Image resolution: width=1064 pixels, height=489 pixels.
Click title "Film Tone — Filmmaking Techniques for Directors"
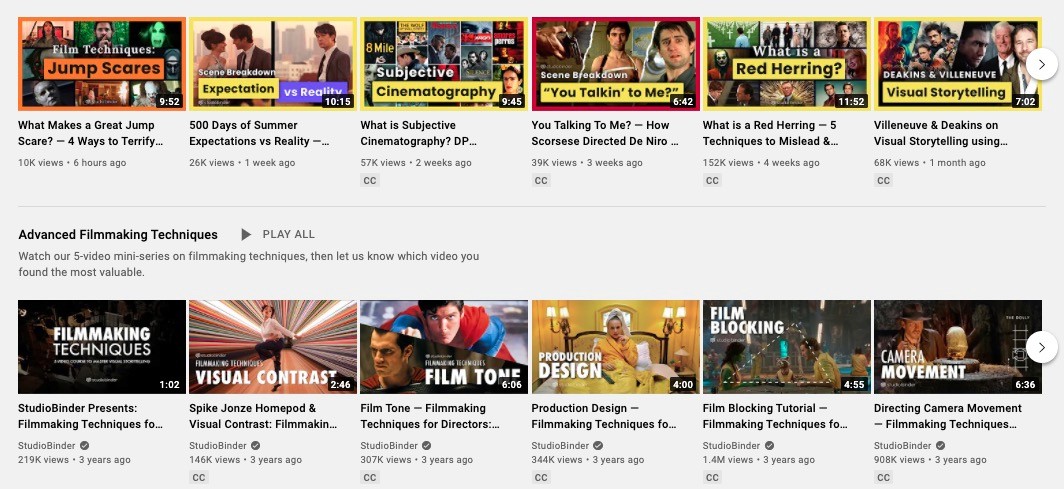[x=430, y=416]
